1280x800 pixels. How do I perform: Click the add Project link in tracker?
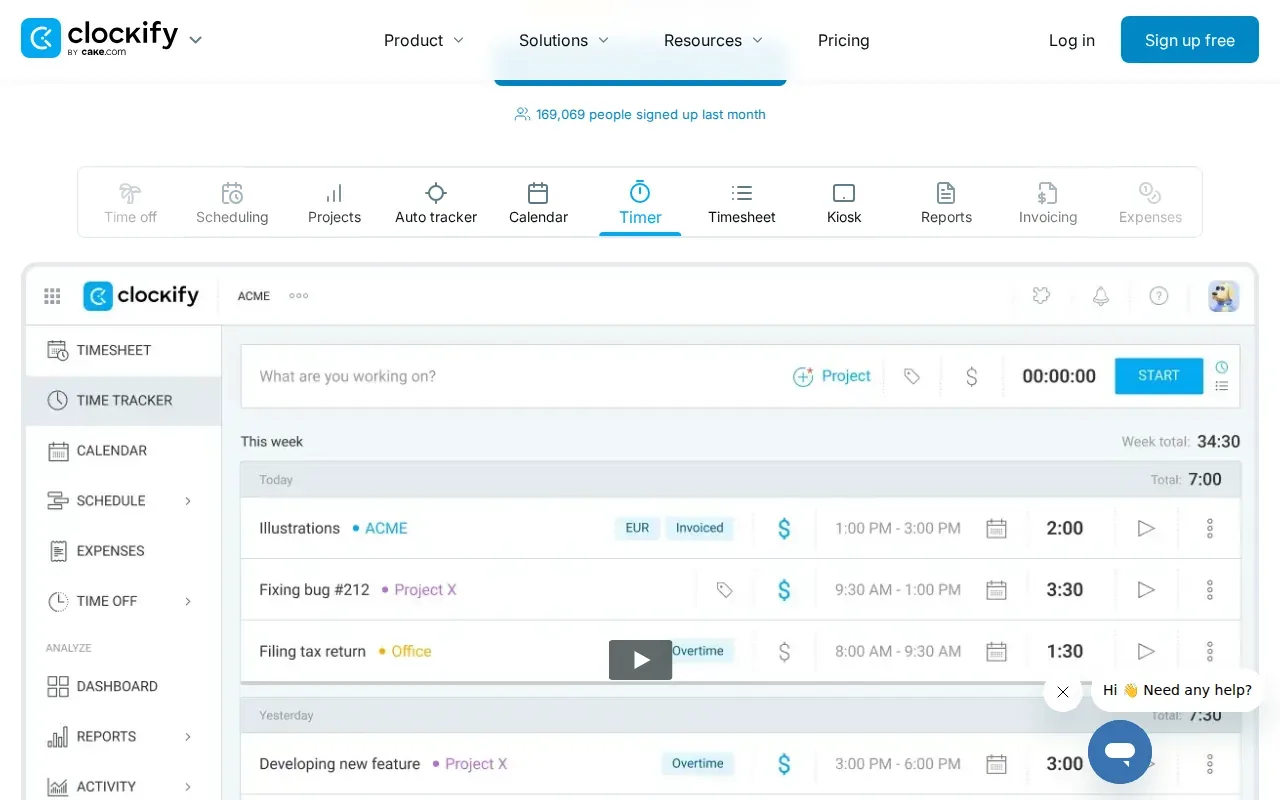[832, 376]
